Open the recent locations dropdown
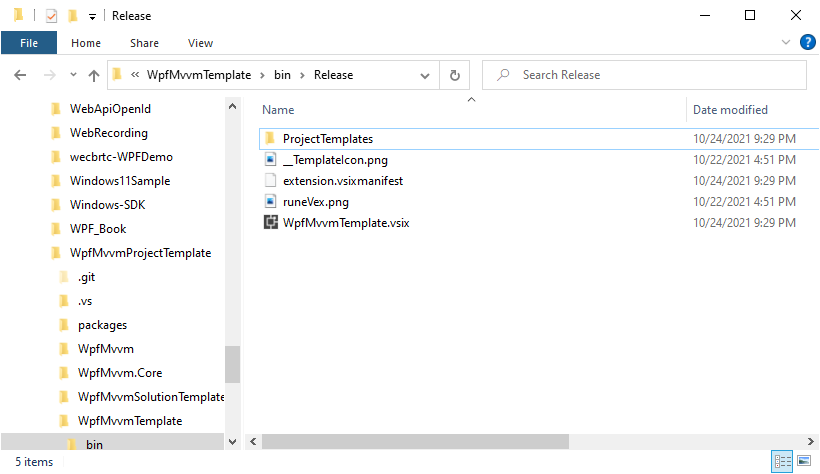 pyautogui.click(x=73, y=75)
